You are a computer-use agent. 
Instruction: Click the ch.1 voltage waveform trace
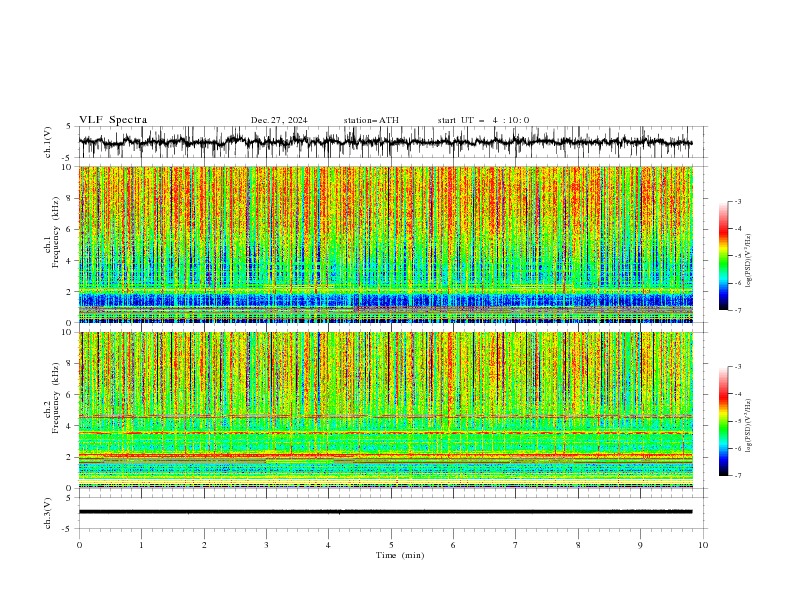385,142
